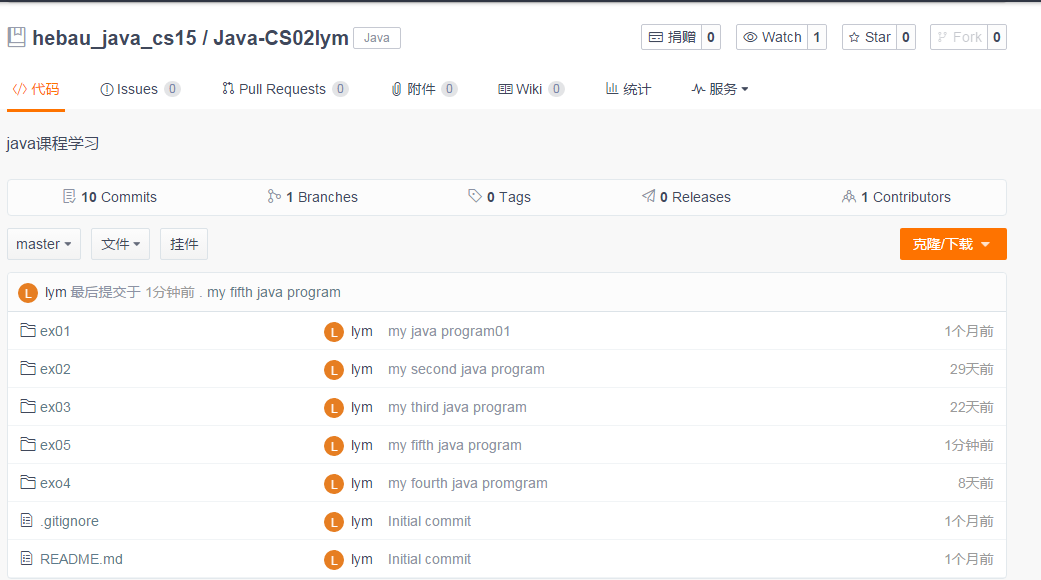
Task: Open the 统计 statistics tab
Action: coord(628,89)
